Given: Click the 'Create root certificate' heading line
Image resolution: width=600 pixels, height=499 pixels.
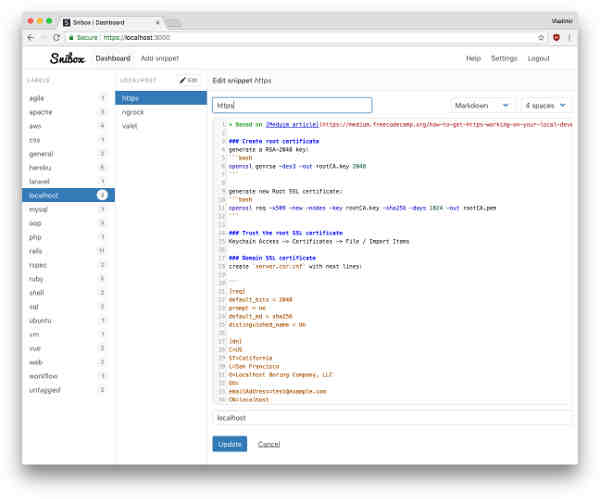Looking at the screenshot, I should pyautogui.click(x=274, y=141).
